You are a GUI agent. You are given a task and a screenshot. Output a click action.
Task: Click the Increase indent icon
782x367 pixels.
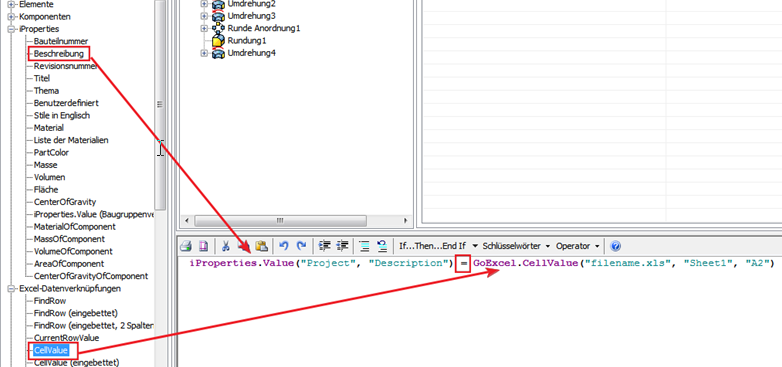342,246
